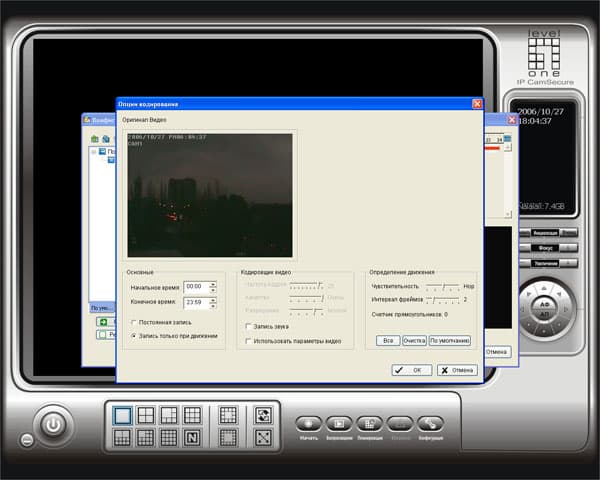Click scrollbar up arrow in background window
Viewport: 600px width, 480px height.
coord(507,147)
